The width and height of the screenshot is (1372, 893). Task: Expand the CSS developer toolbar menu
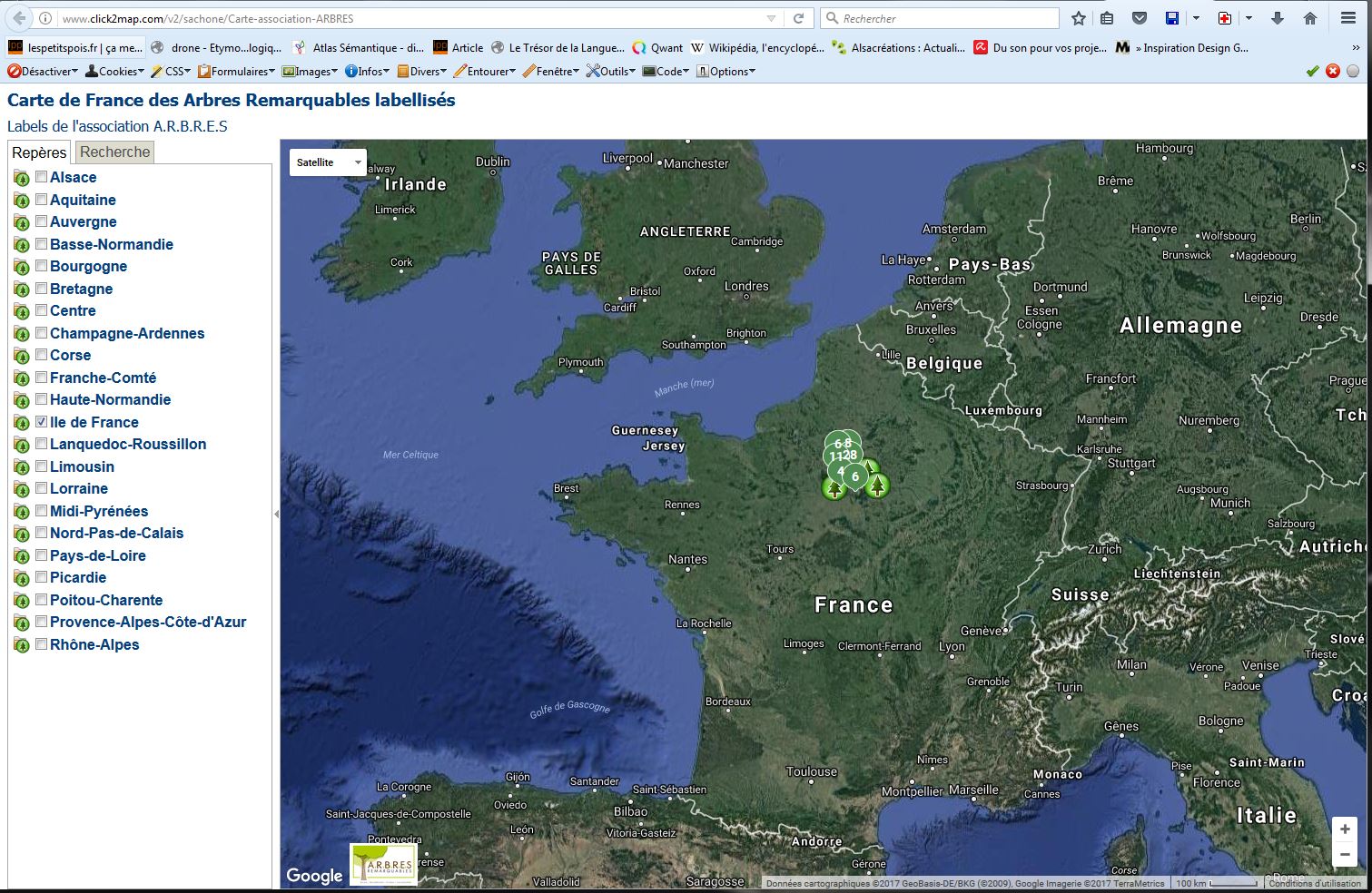pyautogui.click(x=172, y=72)
